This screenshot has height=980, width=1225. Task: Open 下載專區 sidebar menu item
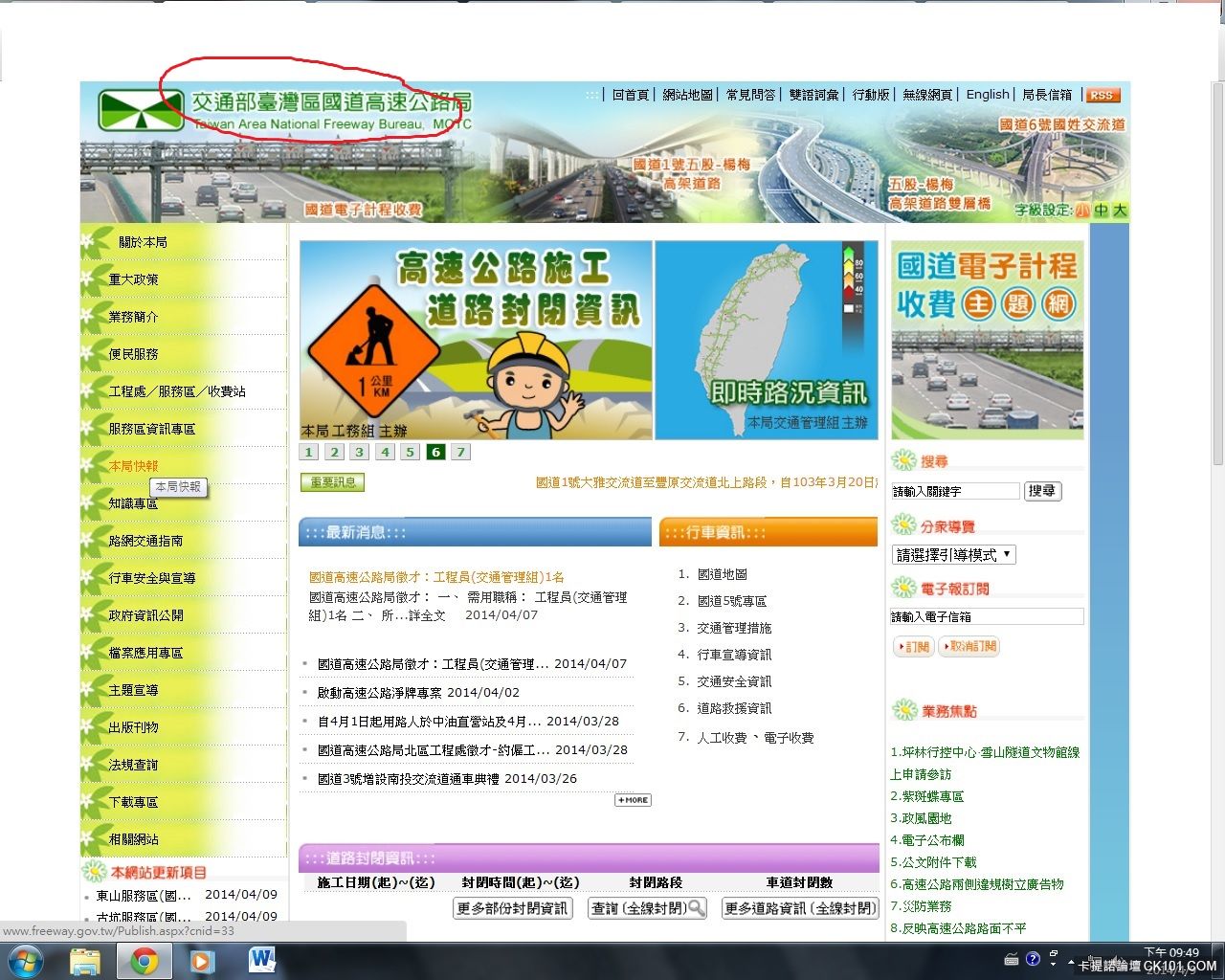(x=134, y=802)
